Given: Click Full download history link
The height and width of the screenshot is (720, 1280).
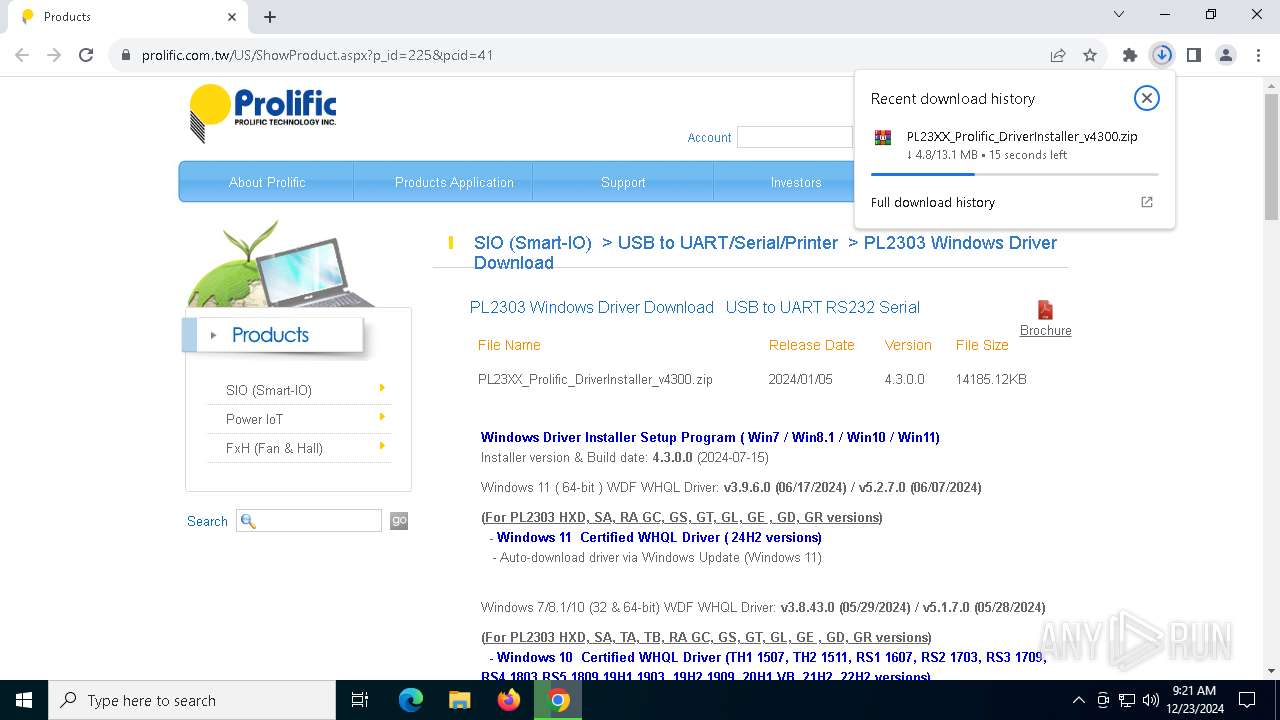Looking at the screenshot, I should click(x=933, y=202).
